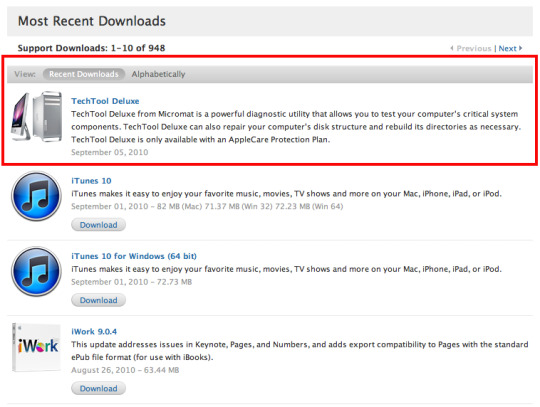
Task: Click the arrow beside Next
Action: click(520, 48)
